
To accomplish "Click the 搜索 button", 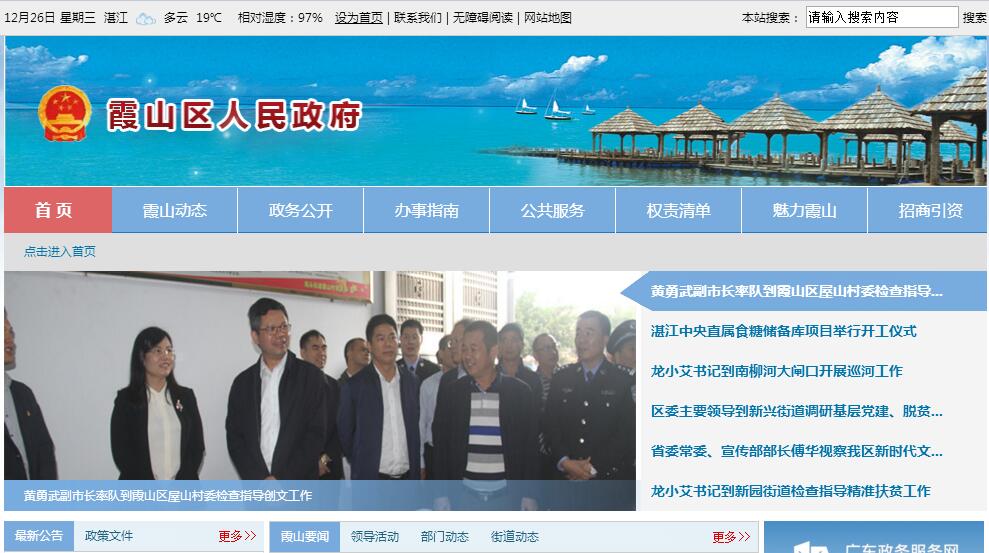I will point(974,18).
